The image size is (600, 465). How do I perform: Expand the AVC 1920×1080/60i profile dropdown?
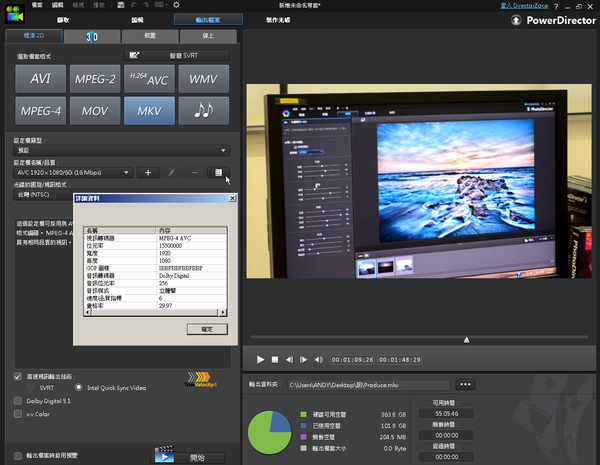(x=127, y=173)
